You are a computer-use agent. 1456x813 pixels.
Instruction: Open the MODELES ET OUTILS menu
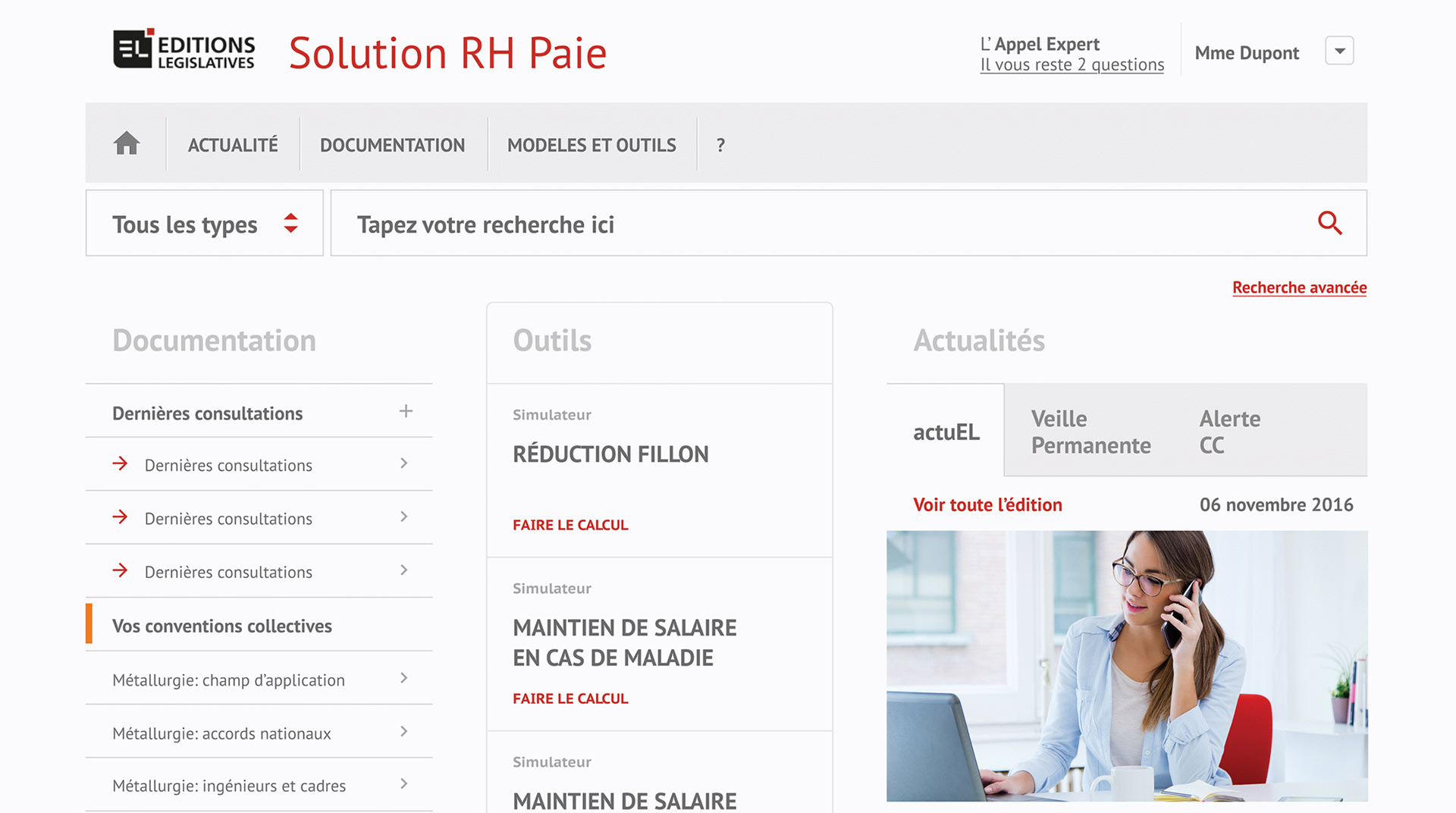click(x=591, y=144)
